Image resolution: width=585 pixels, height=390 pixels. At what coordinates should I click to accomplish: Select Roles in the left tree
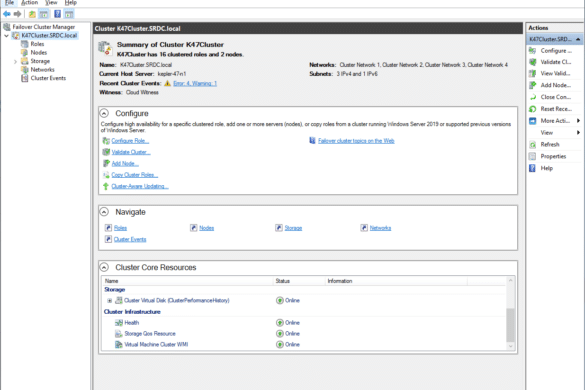click(37, 44)
